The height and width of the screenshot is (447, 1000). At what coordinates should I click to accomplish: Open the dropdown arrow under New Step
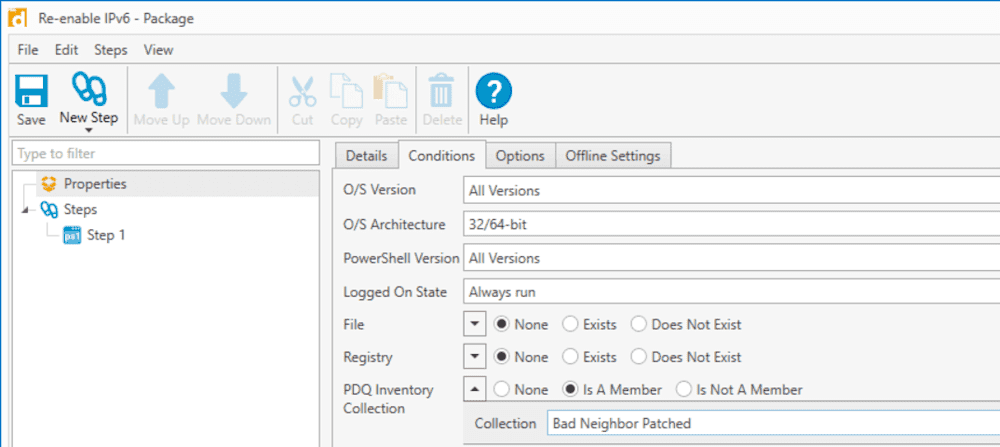(x=89, y=130)
